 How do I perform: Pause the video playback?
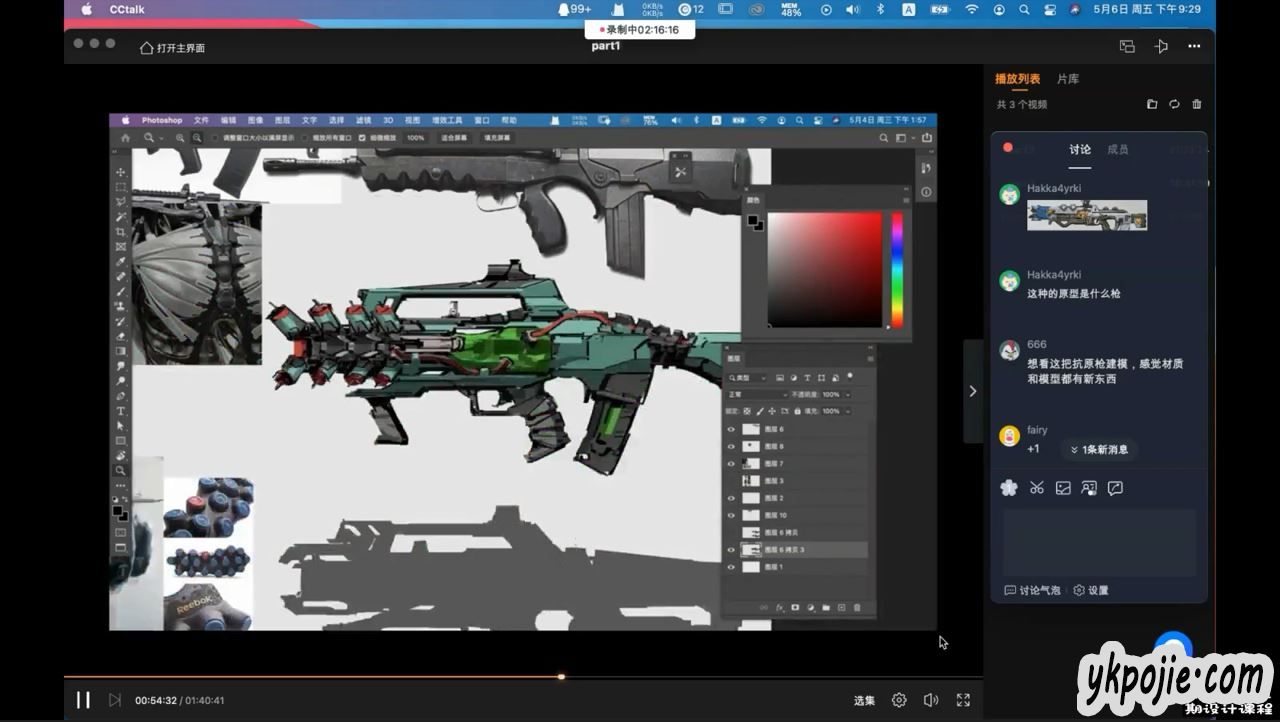coord(84,700)
